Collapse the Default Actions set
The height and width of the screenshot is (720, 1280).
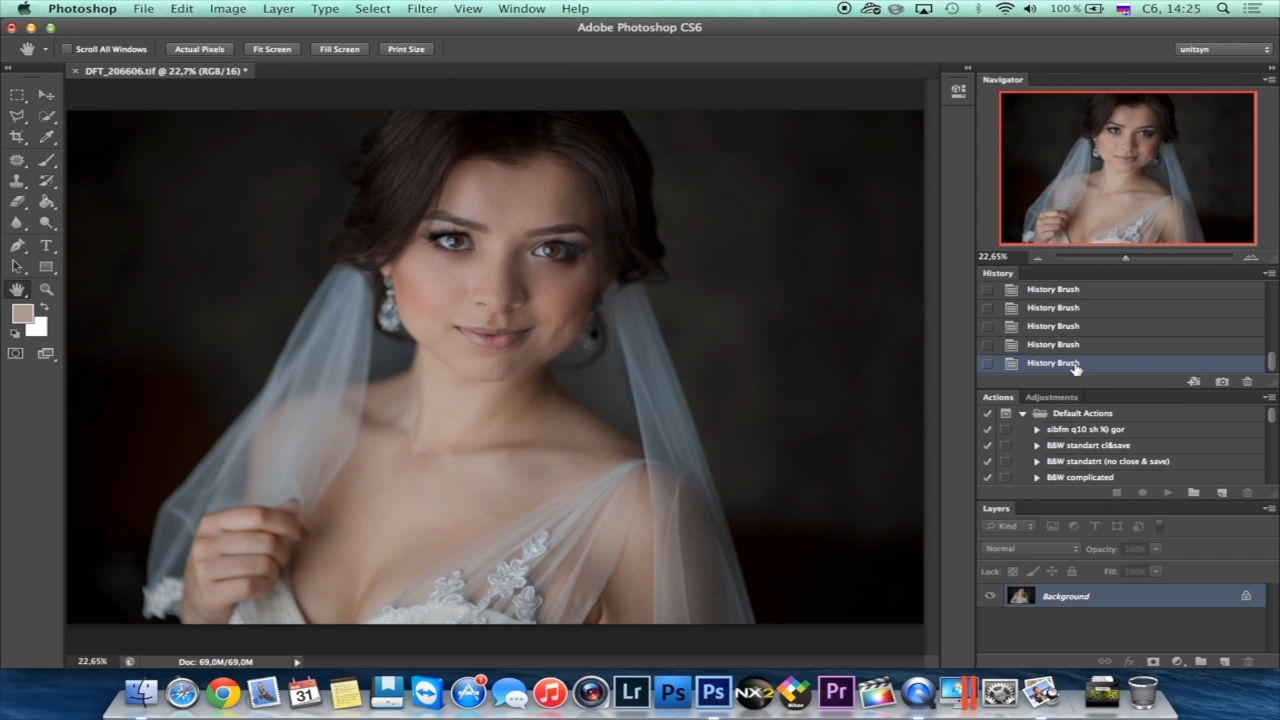(1022, 413)
